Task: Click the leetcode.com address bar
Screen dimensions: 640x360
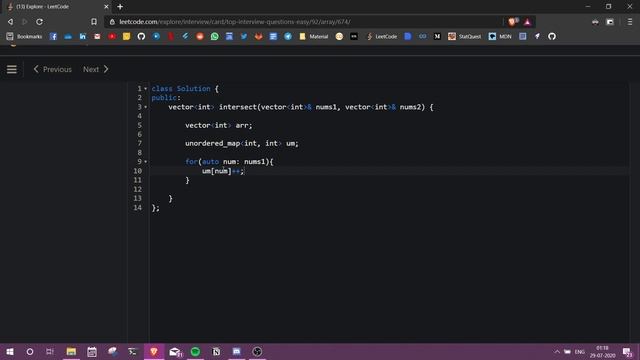Action: pyautogui.click(x=302, y=22)
